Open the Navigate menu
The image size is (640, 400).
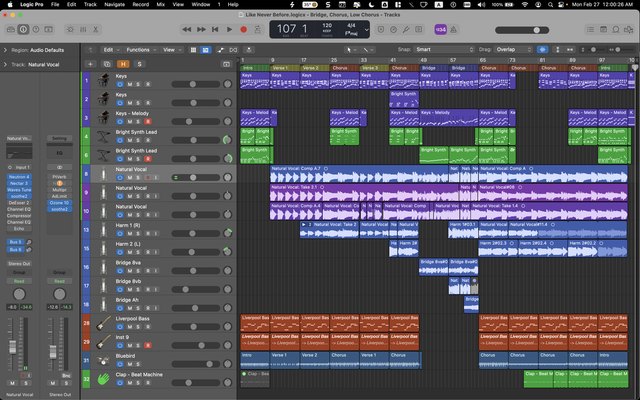[114, 4]
